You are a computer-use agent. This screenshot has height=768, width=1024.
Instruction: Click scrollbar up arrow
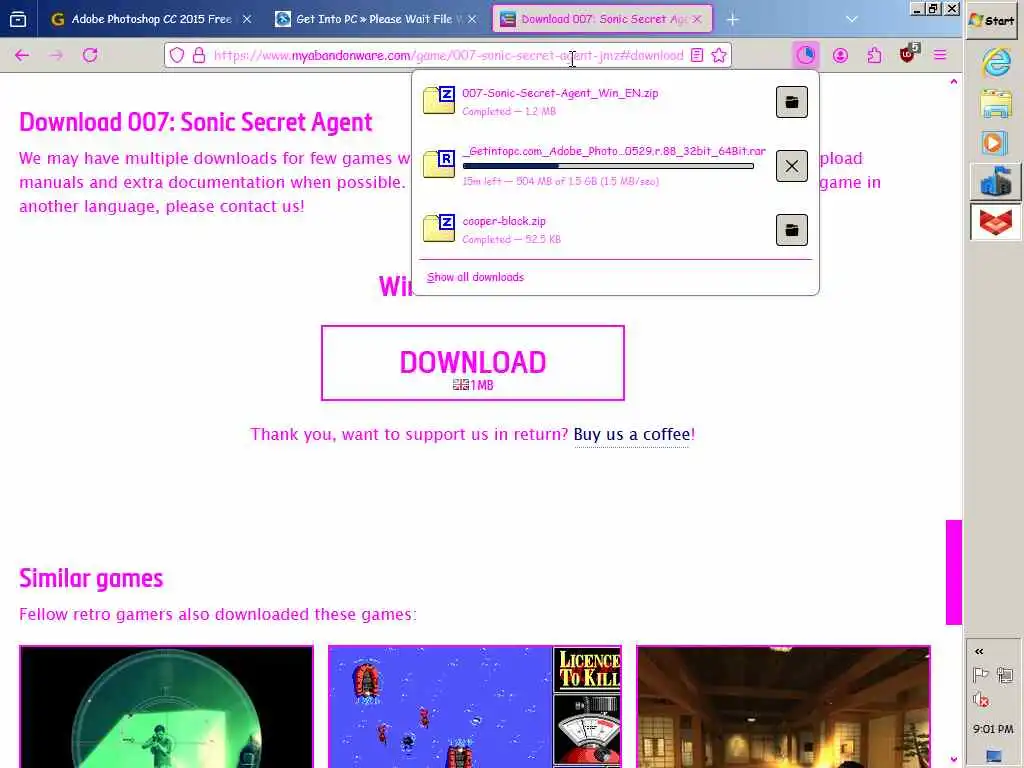point(953,82)
